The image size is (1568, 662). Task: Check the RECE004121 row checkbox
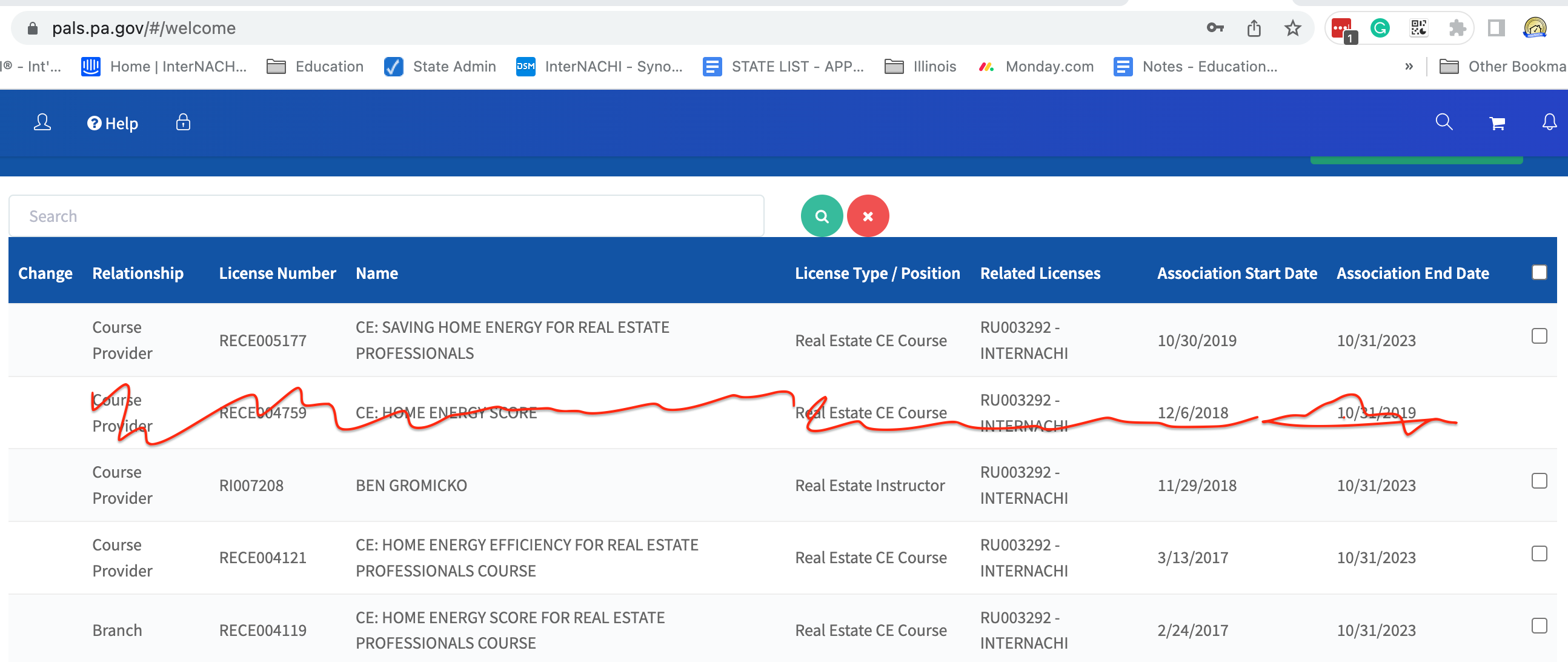tap(1539, 553)
